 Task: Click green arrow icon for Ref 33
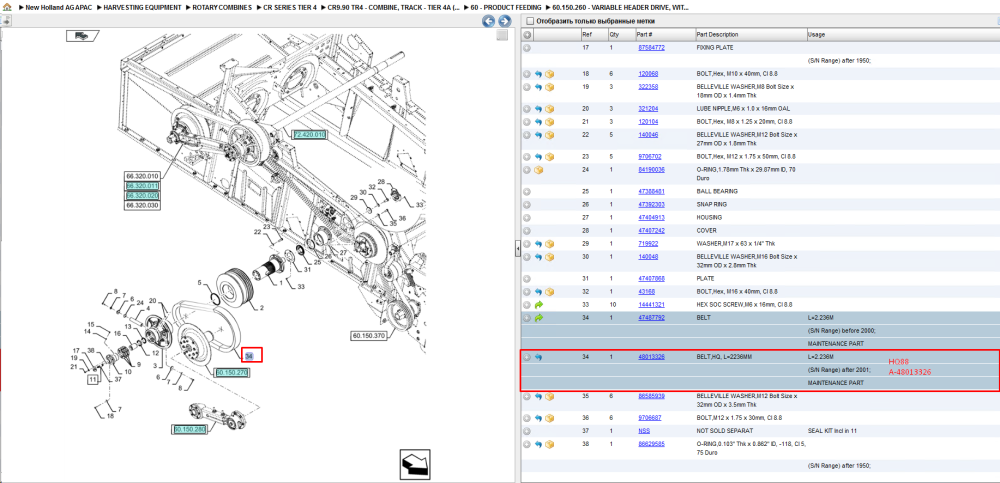click(x=538, y=305)
